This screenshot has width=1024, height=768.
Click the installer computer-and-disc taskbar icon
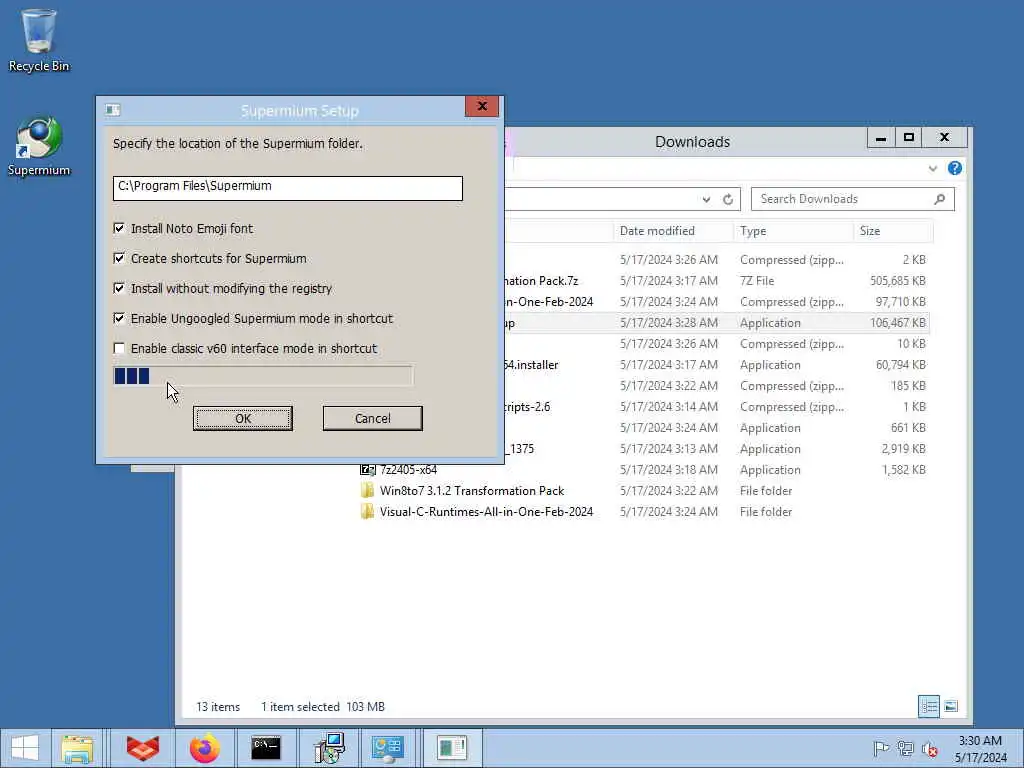click(328, 748)
